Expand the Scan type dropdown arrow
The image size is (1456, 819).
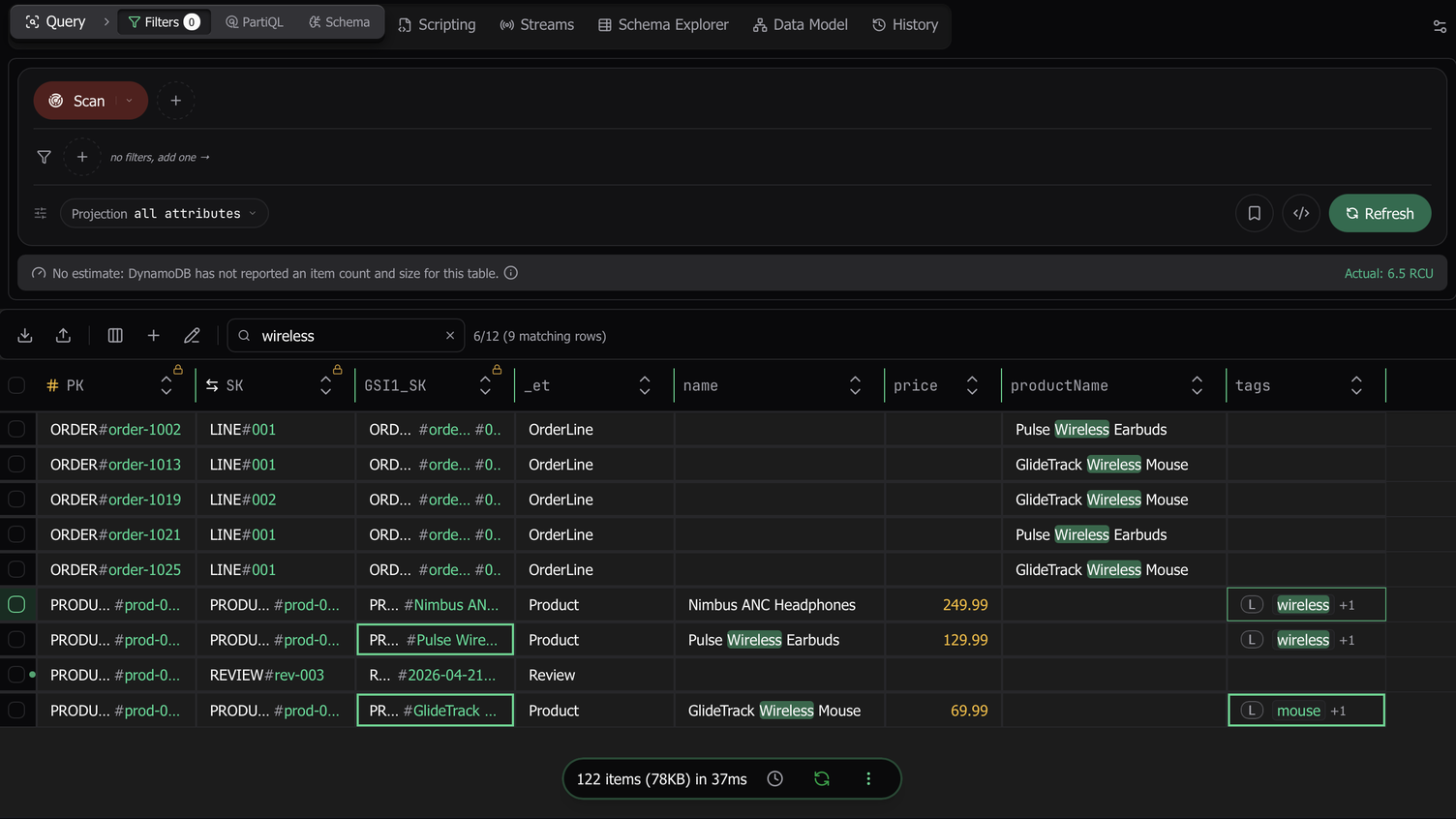click(x=130, y=101)
